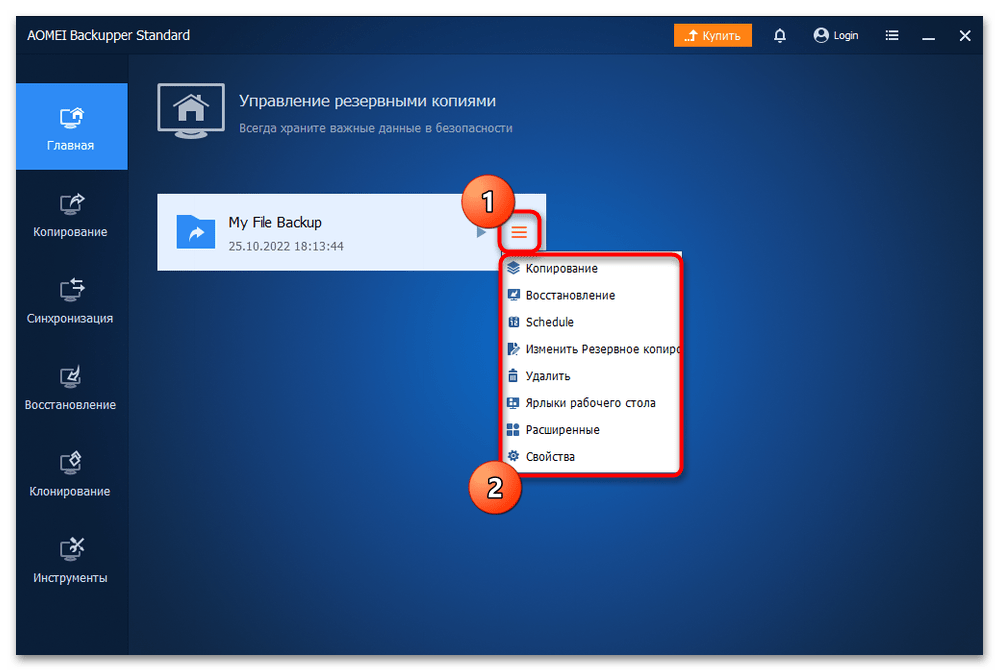
Task: Run My File Backup with play arrow
Action: pyautogui.click(x=481, y=233)
